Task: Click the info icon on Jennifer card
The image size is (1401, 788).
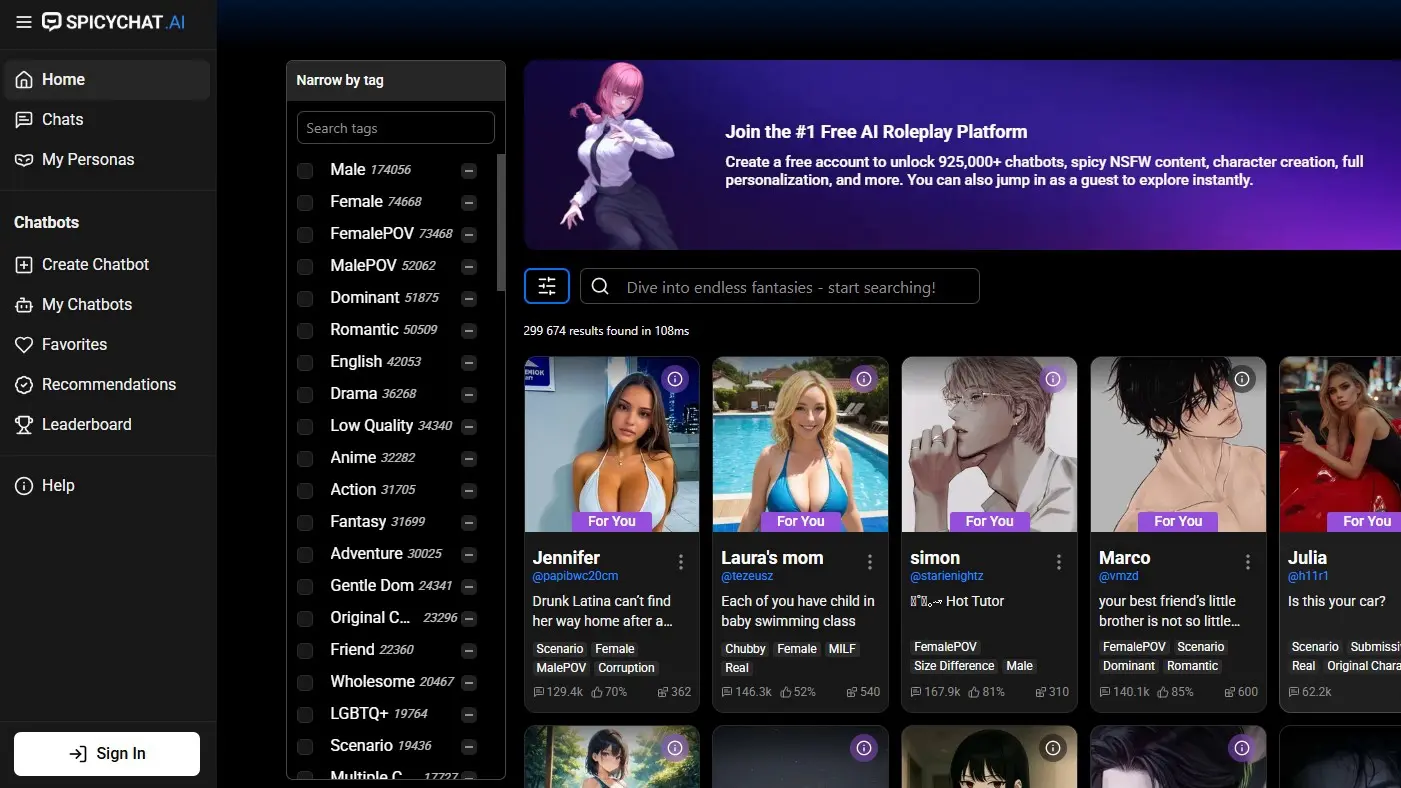Action: [675, 379]
